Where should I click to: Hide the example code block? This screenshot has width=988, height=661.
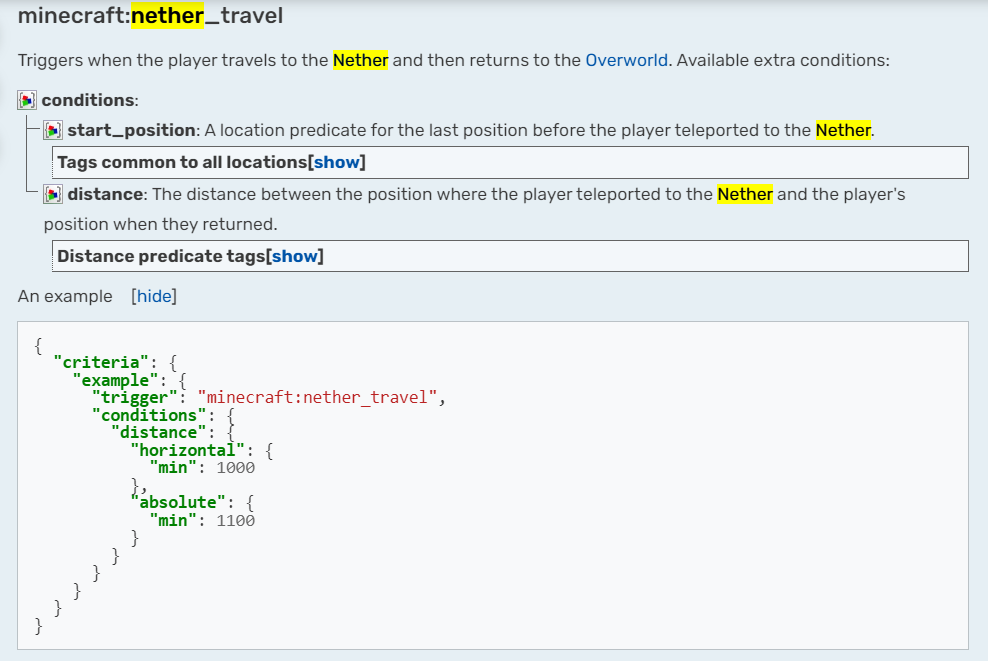point(154,296)
